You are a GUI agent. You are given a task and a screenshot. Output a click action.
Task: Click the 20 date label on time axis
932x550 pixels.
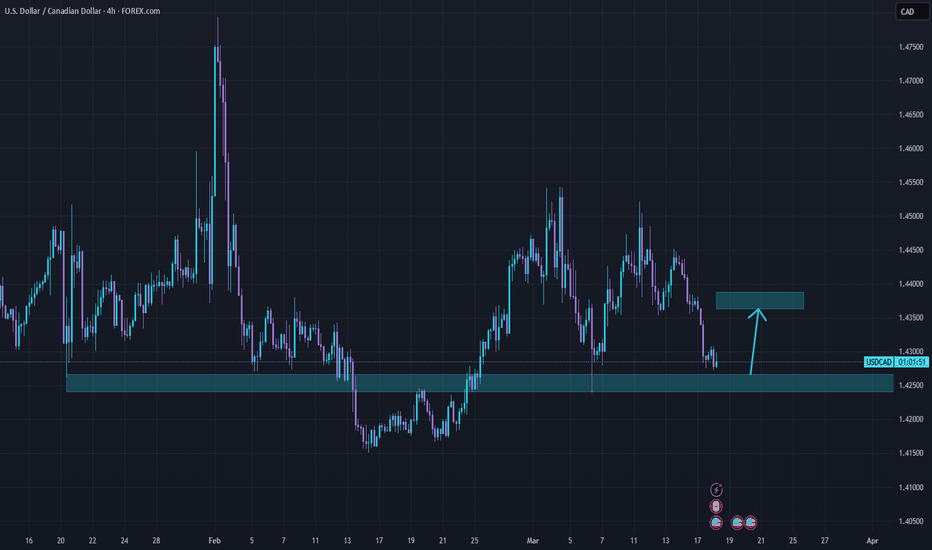pyautogui.click(x=61, y=540)
